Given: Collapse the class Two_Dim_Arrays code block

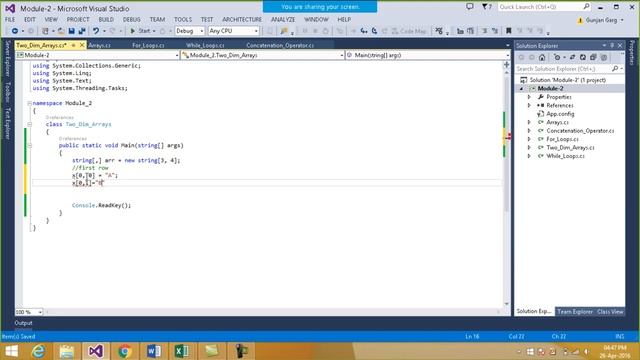Looking at the screenshot, I should pyautogui.click(x=29, y=124).
